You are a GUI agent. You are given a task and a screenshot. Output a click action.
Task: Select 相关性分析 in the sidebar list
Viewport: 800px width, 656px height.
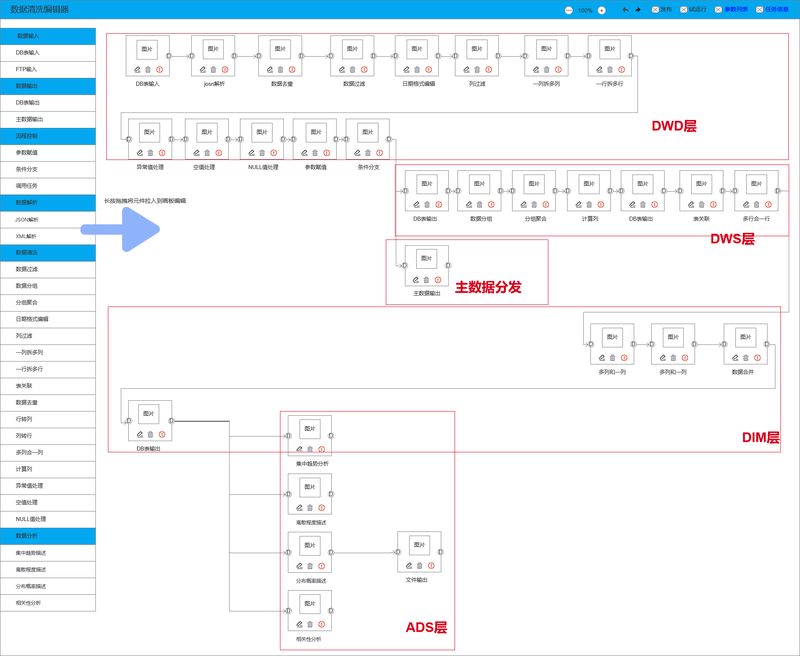(48, 603)
